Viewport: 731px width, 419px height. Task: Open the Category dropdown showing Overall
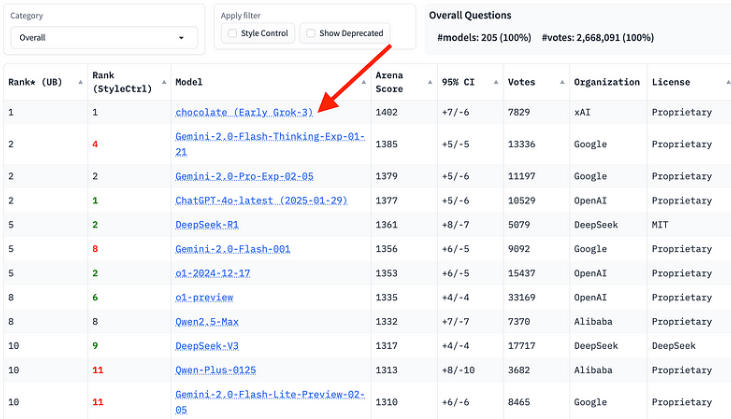click(x=104, y=38)
